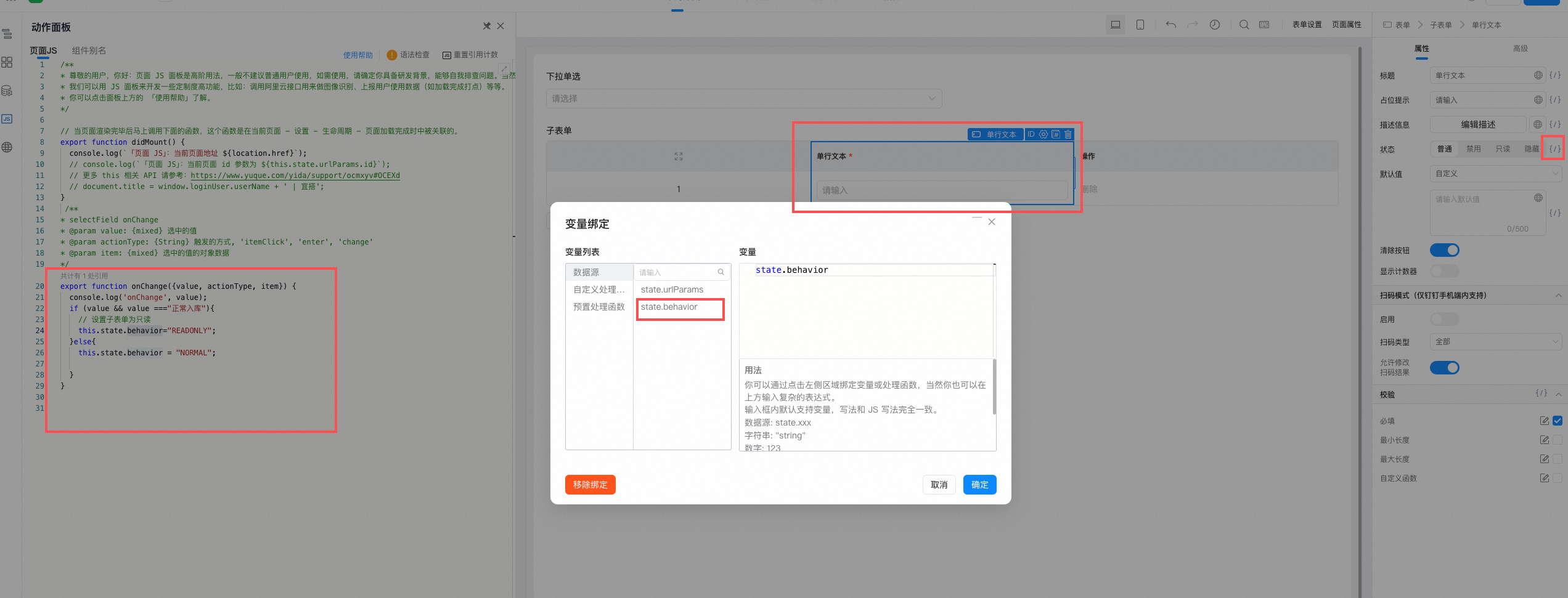This screenshot has width=1568, height=598.
Task: Open variable binding for the status property
Action: pyautogui.click(x=1555, y=149)
